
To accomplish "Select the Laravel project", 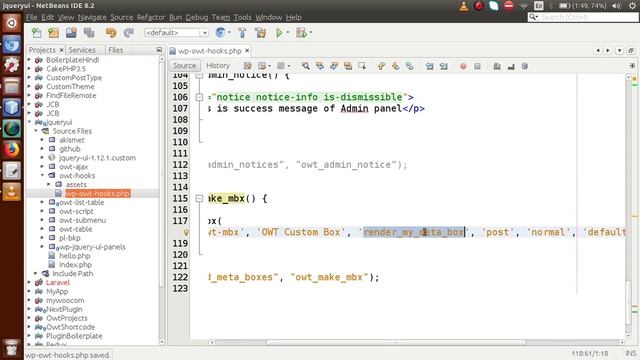I will click(58, 282).
